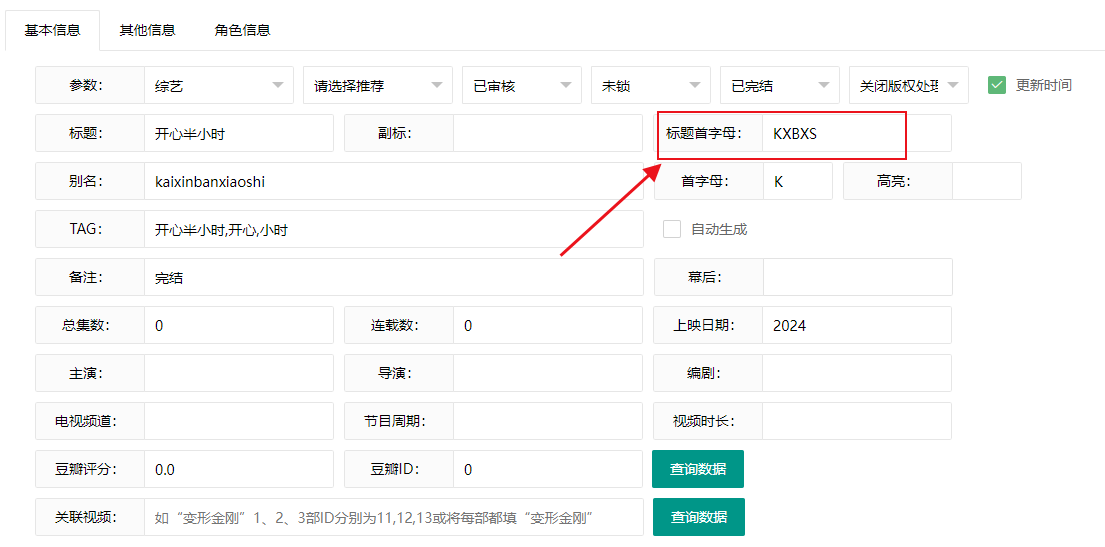Focus the 上映日期 field showing 2024
Viewport: 1105px width, 547px height.
(856, 325)
